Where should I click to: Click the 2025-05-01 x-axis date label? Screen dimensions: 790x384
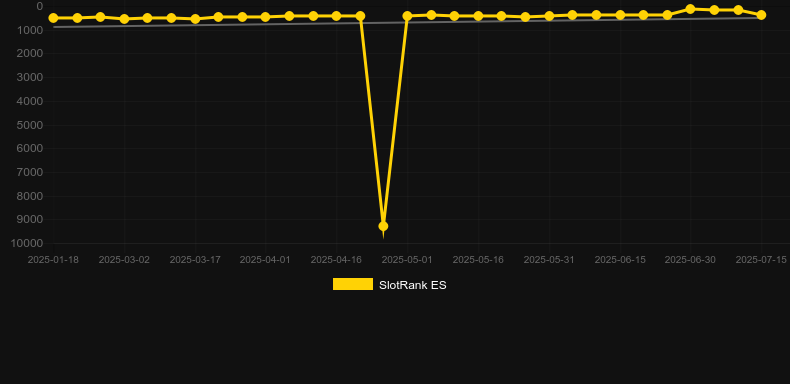tap(407, 260)
